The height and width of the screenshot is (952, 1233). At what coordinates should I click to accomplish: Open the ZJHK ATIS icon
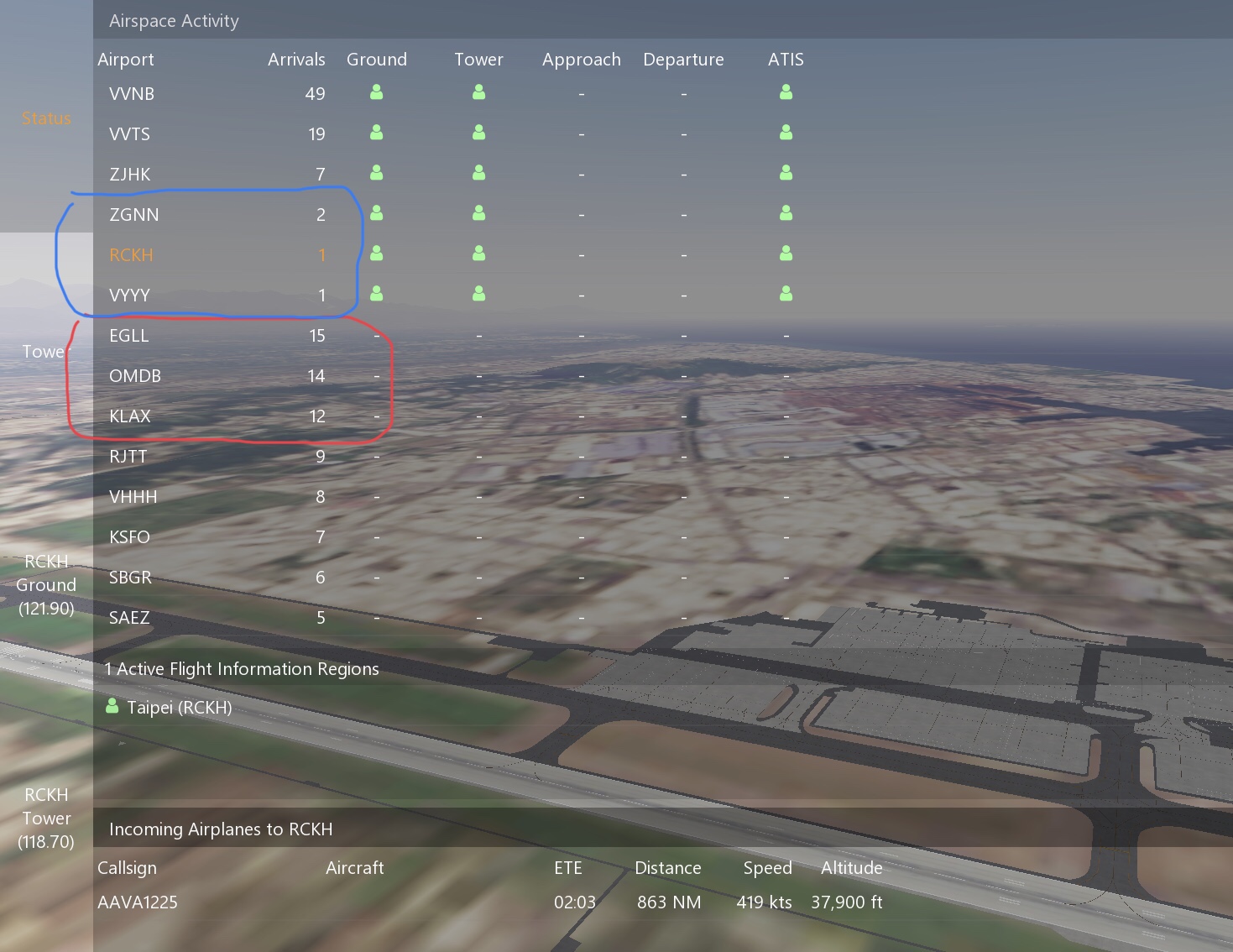tap(786, 173)
